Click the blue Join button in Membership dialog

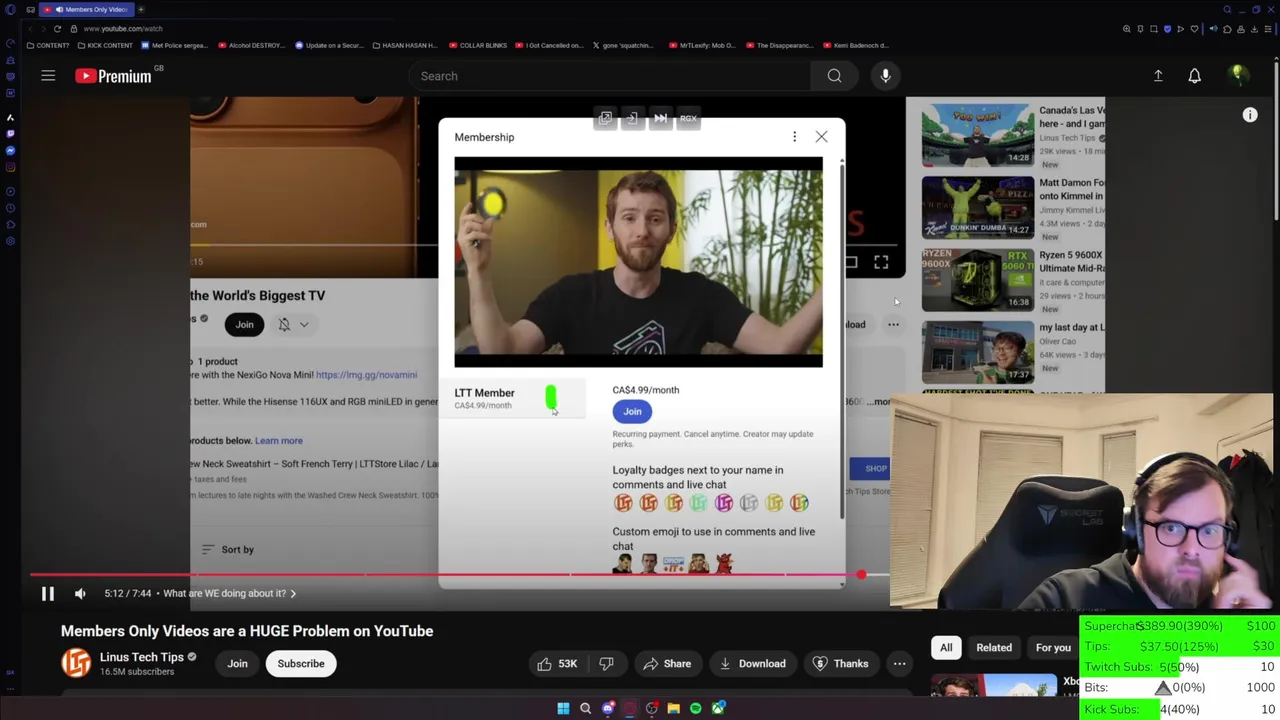[632, 411]
